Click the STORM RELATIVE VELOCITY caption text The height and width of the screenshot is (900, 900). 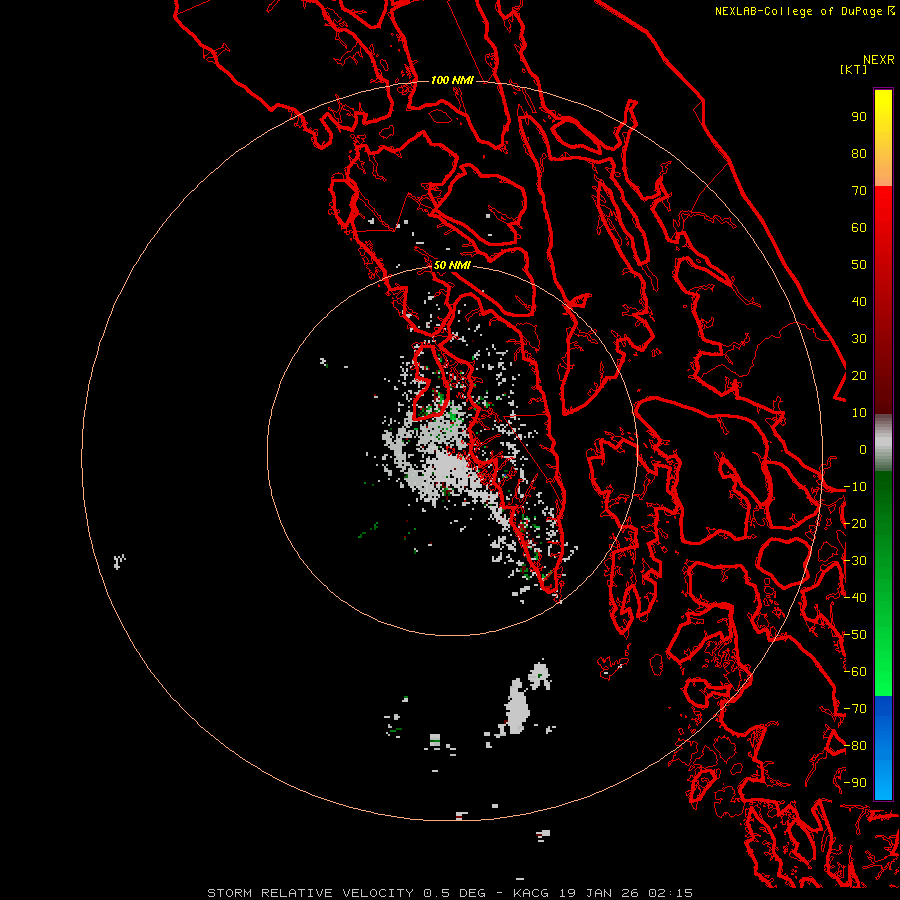click(x=310, y=893)
